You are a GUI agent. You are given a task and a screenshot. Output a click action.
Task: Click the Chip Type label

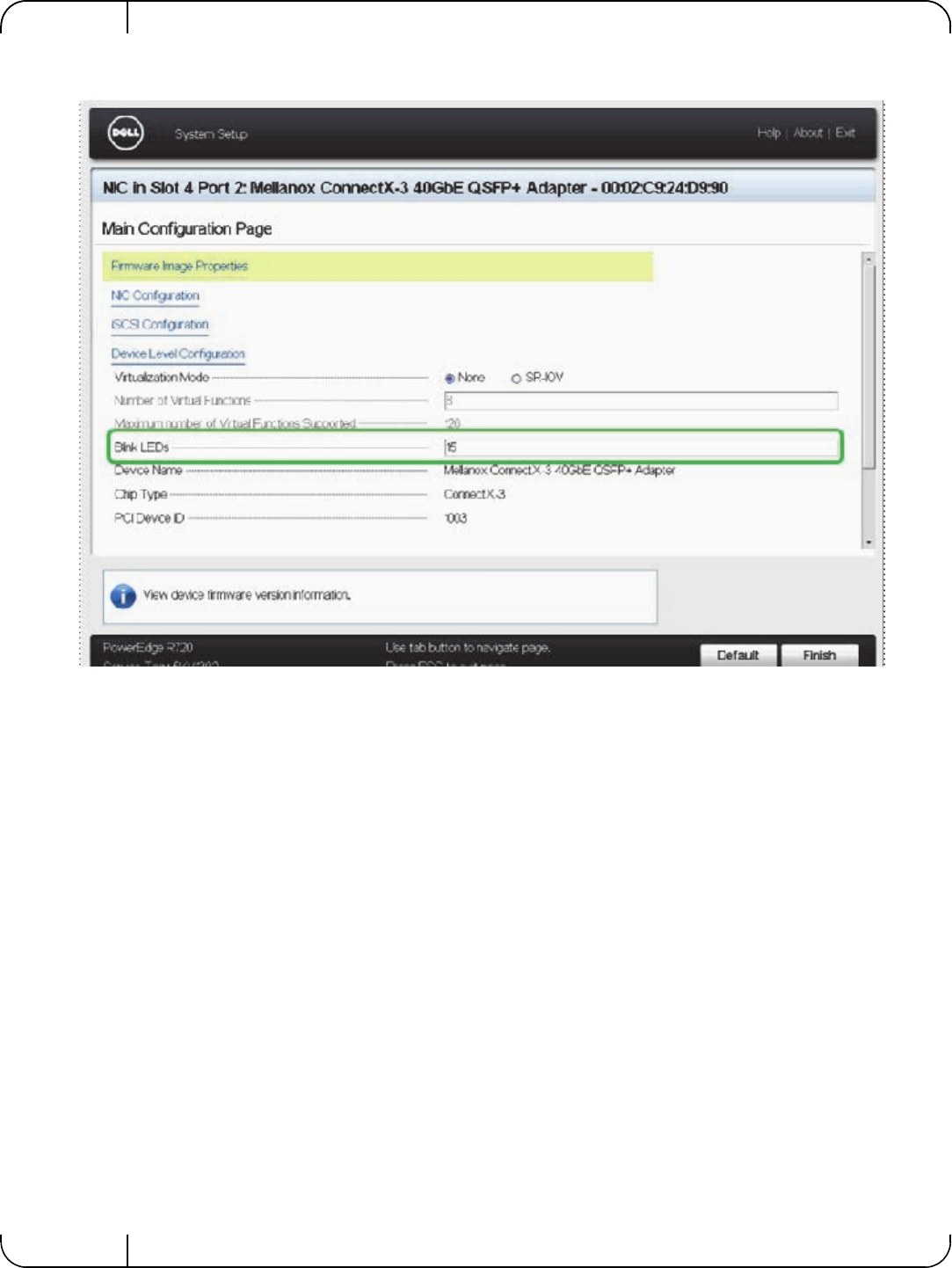pyautogui.click(x=141, y=494)
